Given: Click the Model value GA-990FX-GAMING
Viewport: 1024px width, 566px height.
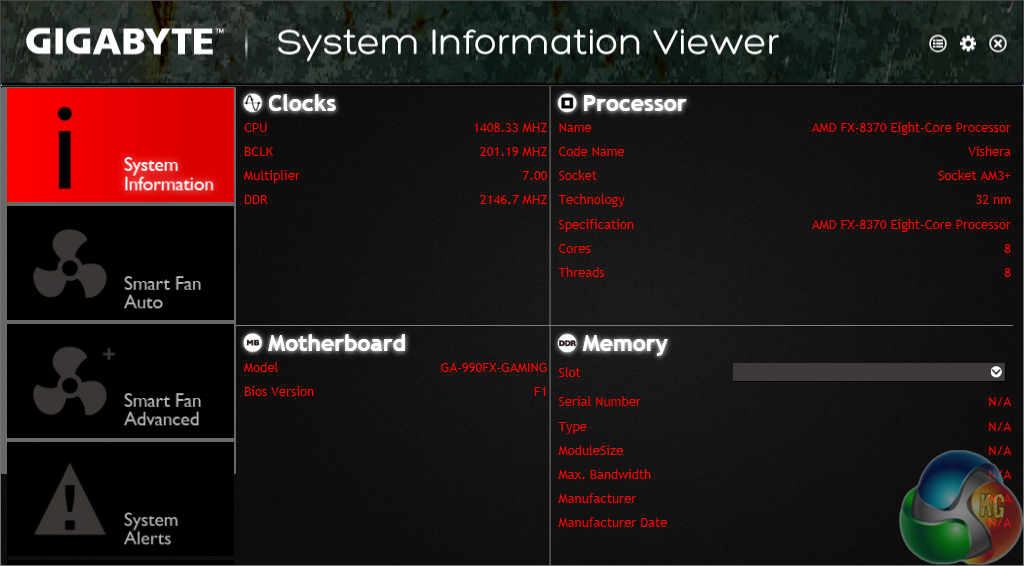Looking at the screenshot, I should pos(494,368).
